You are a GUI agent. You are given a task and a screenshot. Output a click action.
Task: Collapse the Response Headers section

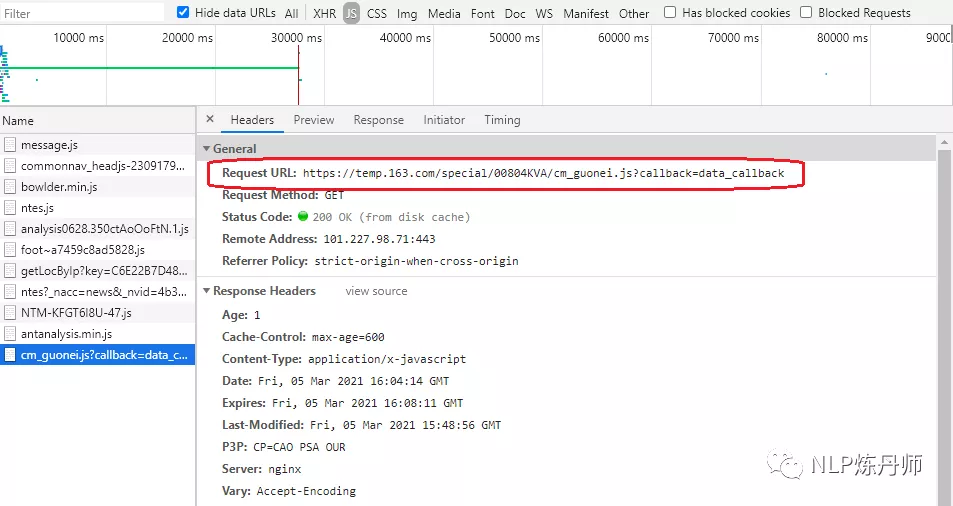click(x=207, y=291)
